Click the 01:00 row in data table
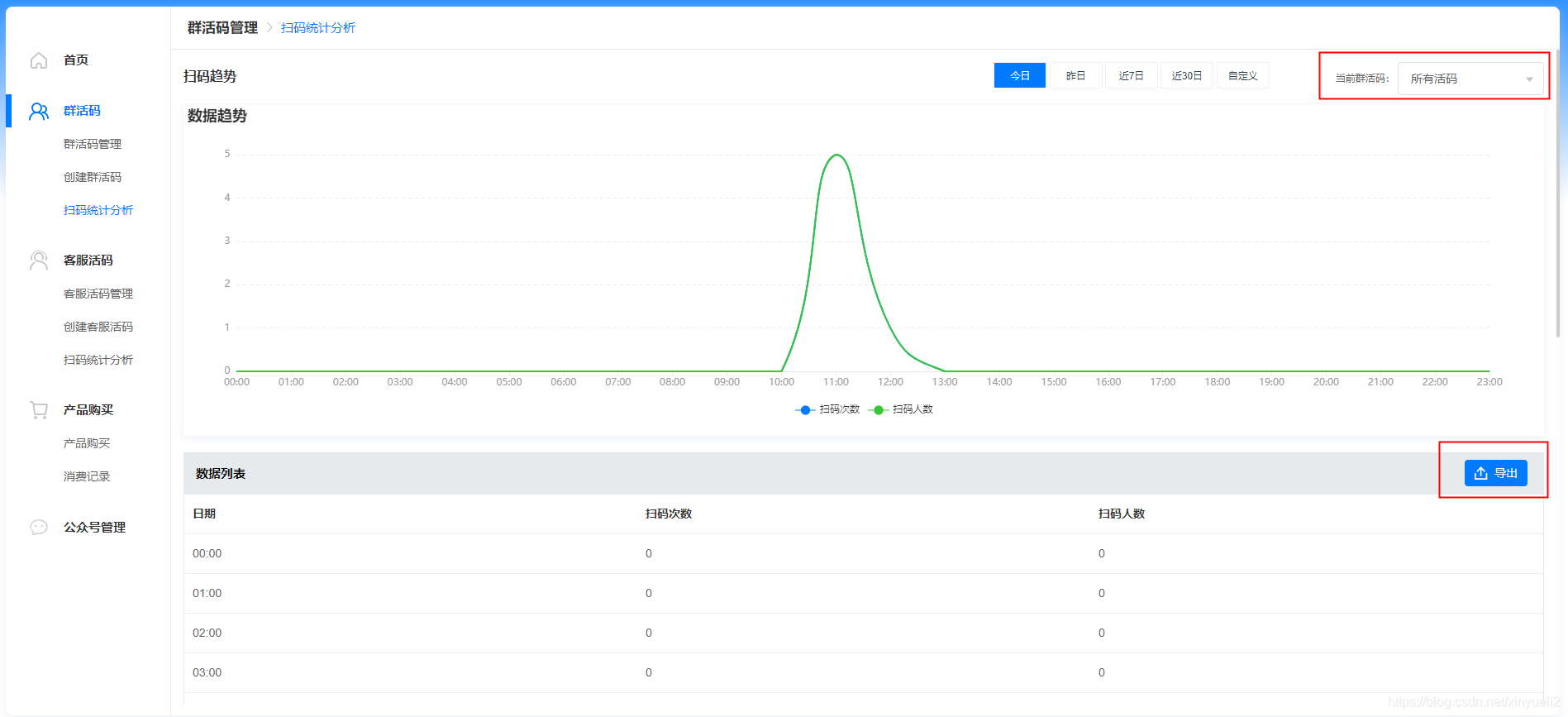The image size is (1568, 717). click(863, 593)
